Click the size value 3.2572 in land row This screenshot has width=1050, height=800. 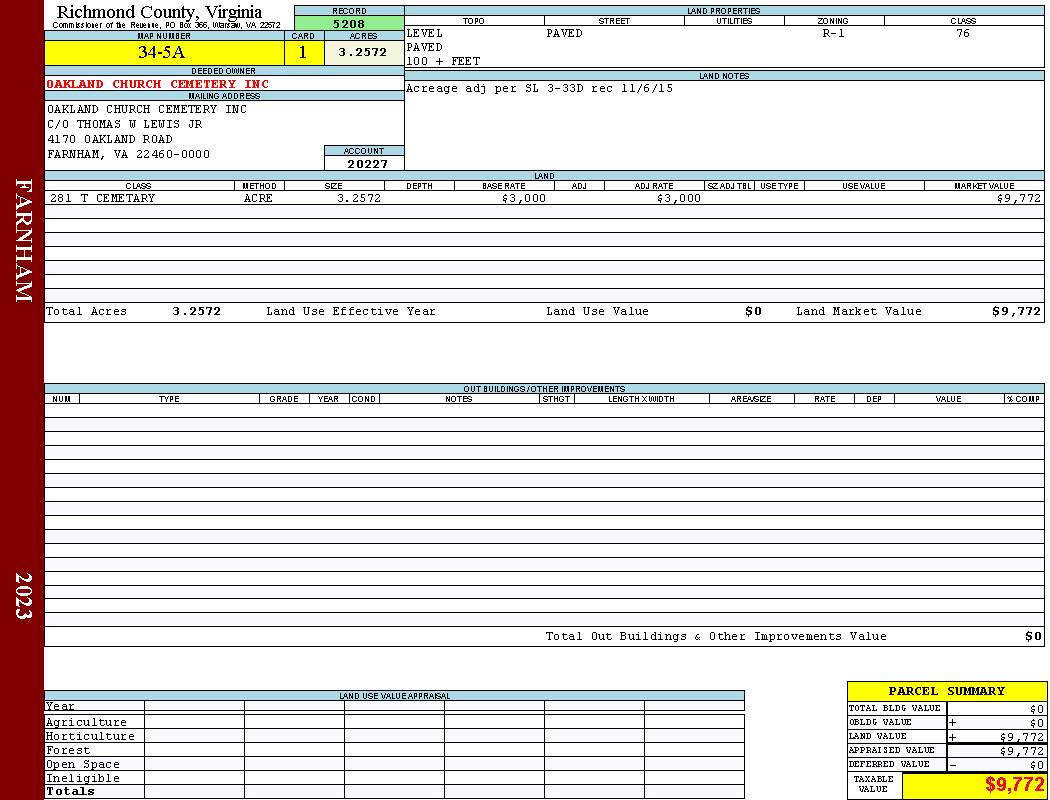tap(359, 198)
